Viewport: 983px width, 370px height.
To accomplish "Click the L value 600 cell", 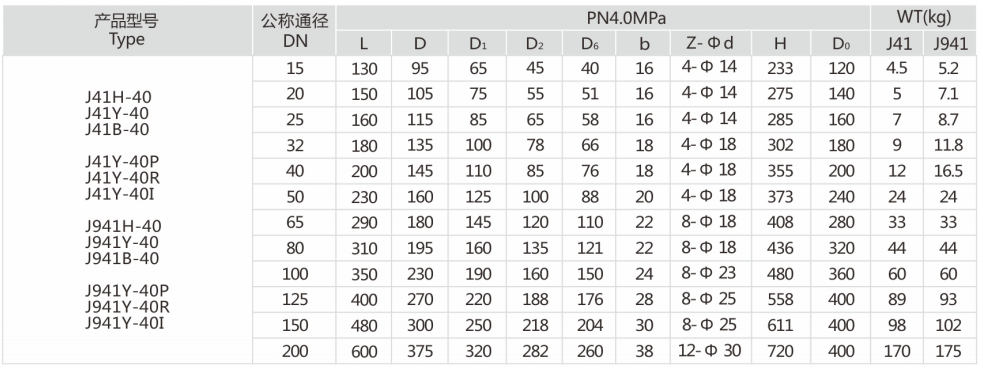I will (364, 351).
